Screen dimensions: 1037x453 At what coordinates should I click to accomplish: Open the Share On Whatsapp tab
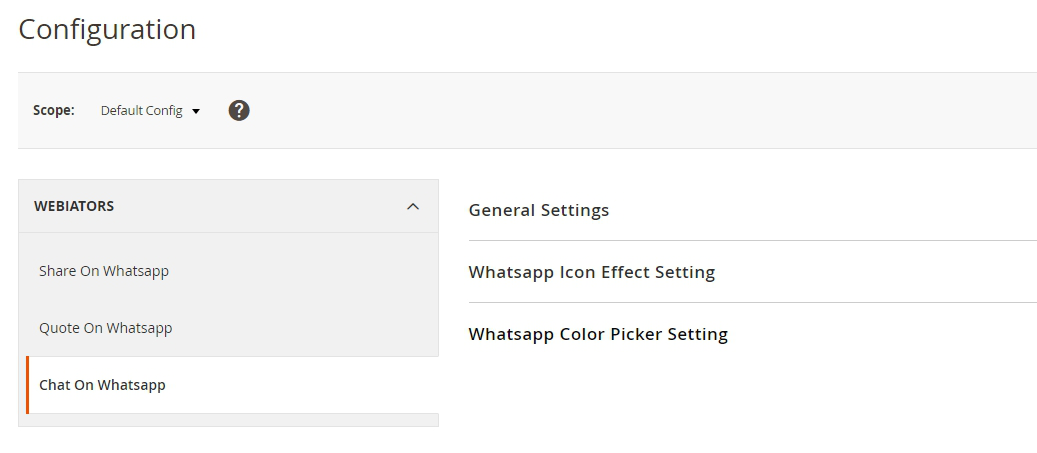click(104, 271)
